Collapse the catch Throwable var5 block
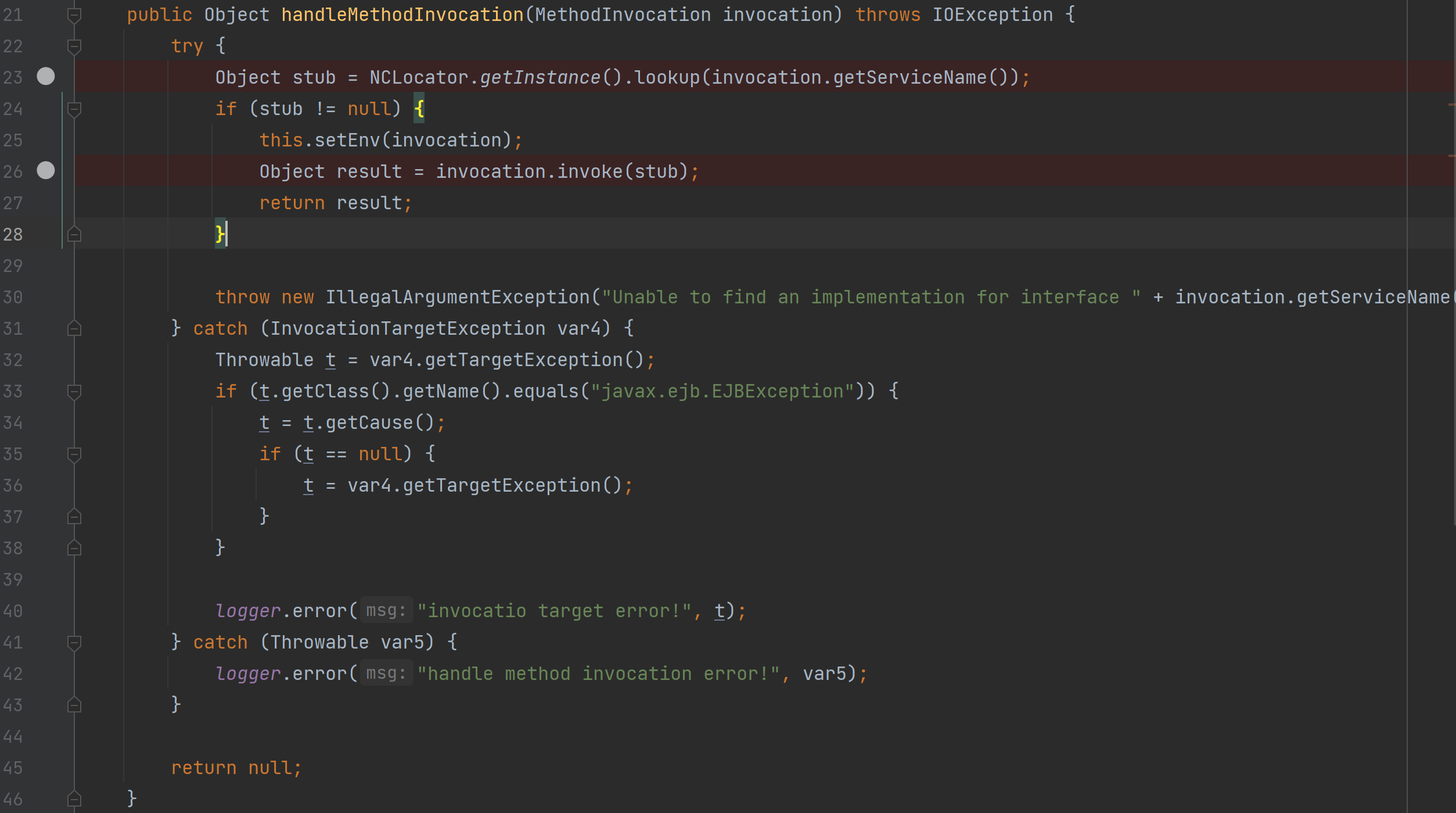This screenshot has width=1456, height=813. pos(74,643)
